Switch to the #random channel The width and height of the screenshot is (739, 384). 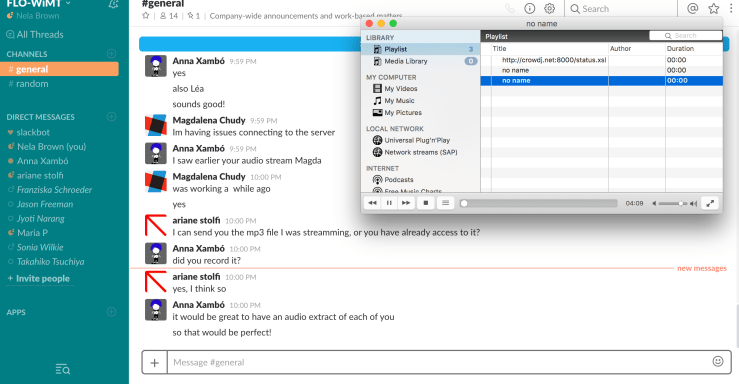(28, 84)
